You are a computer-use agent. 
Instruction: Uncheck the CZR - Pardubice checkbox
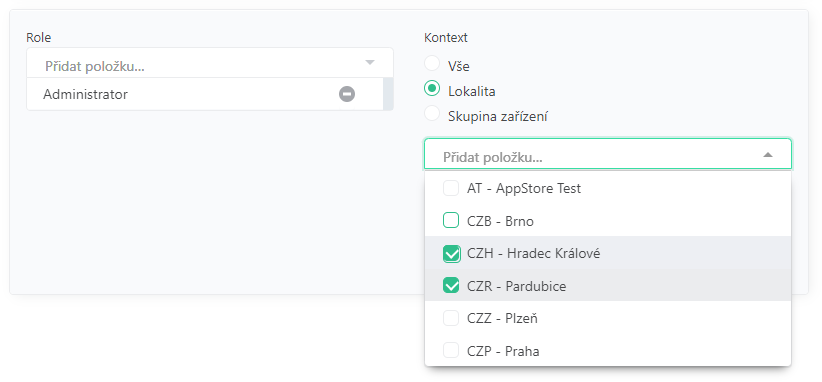click(x=451, y=286)
